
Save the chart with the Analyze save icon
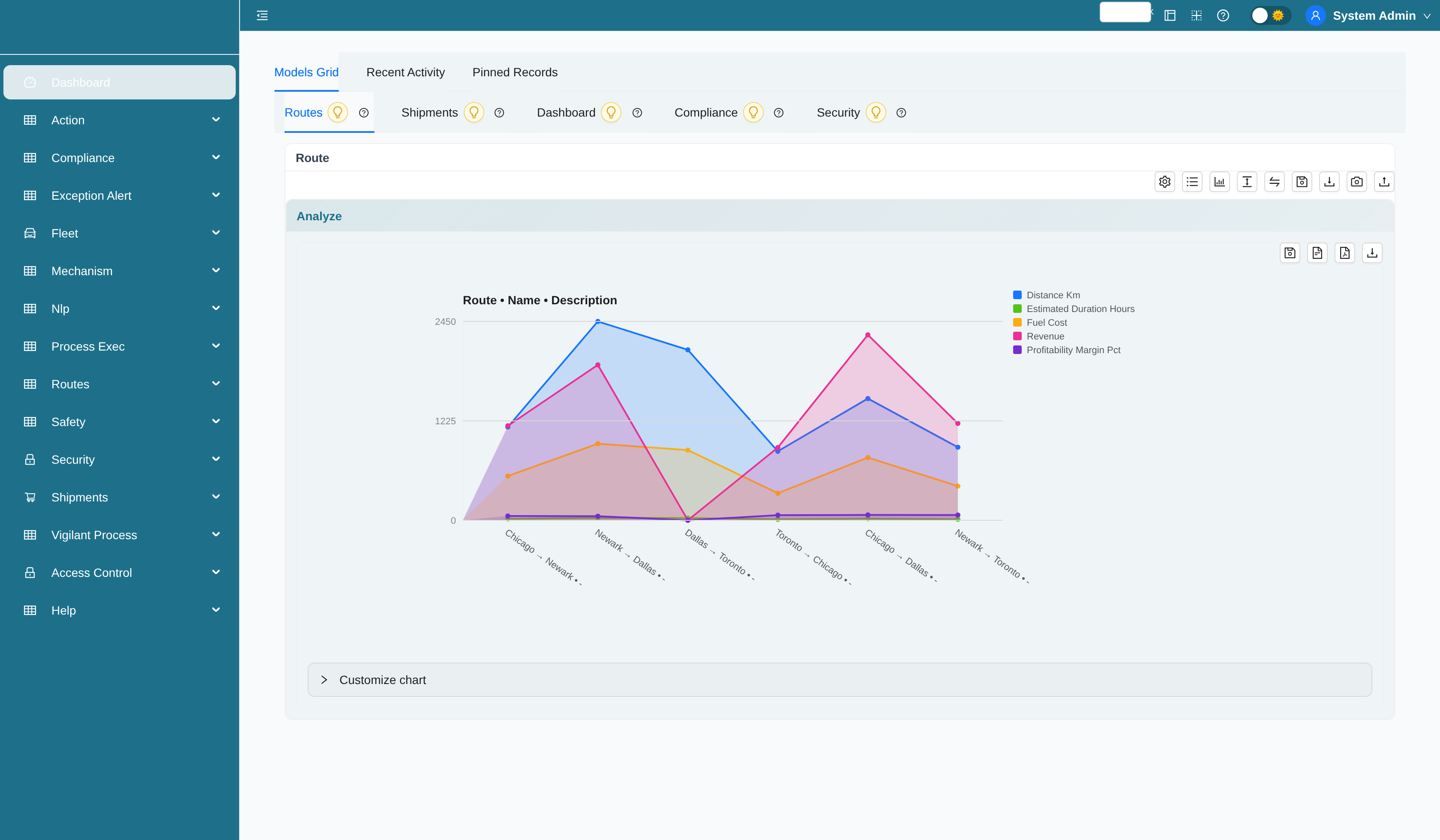click(1290, 252)
